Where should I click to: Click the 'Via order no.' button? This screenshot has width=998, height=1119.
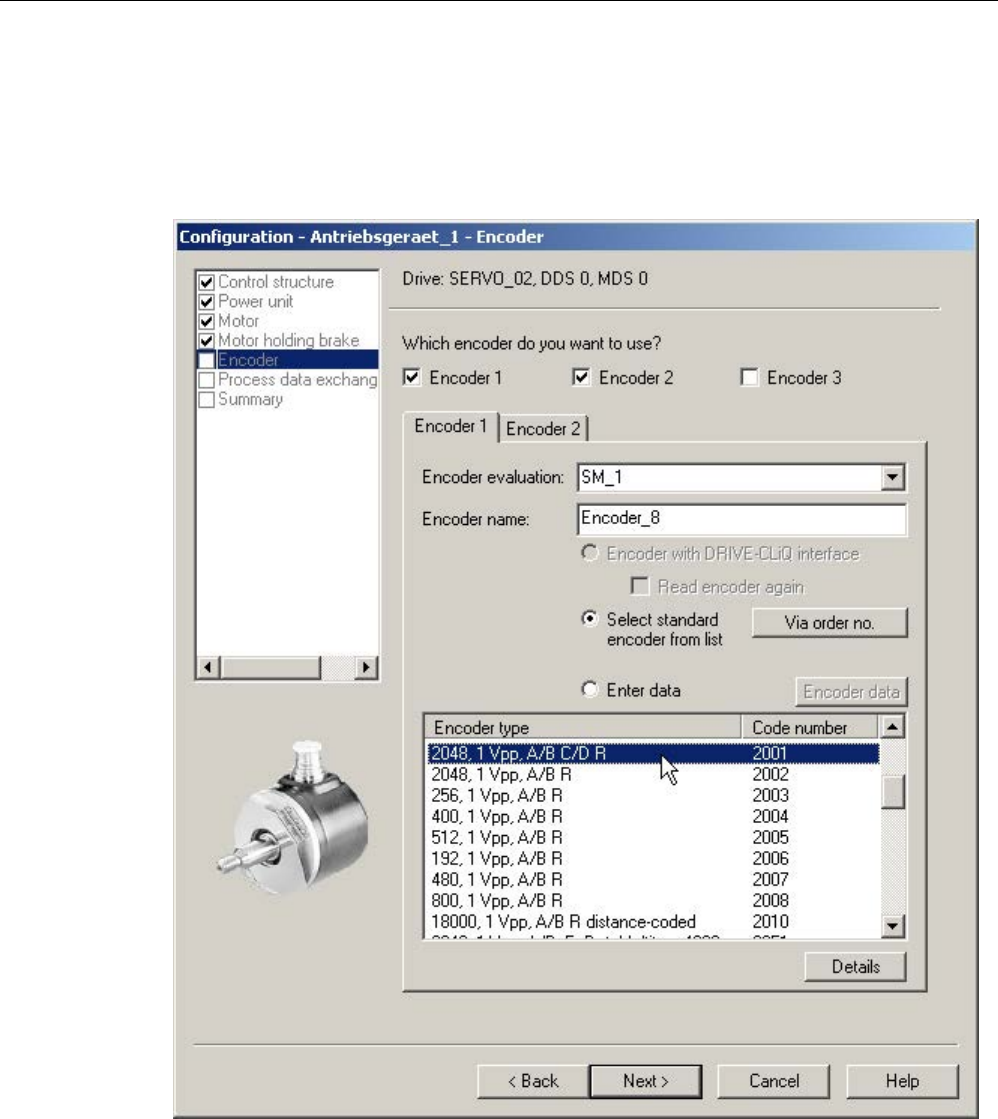(830, 622)
